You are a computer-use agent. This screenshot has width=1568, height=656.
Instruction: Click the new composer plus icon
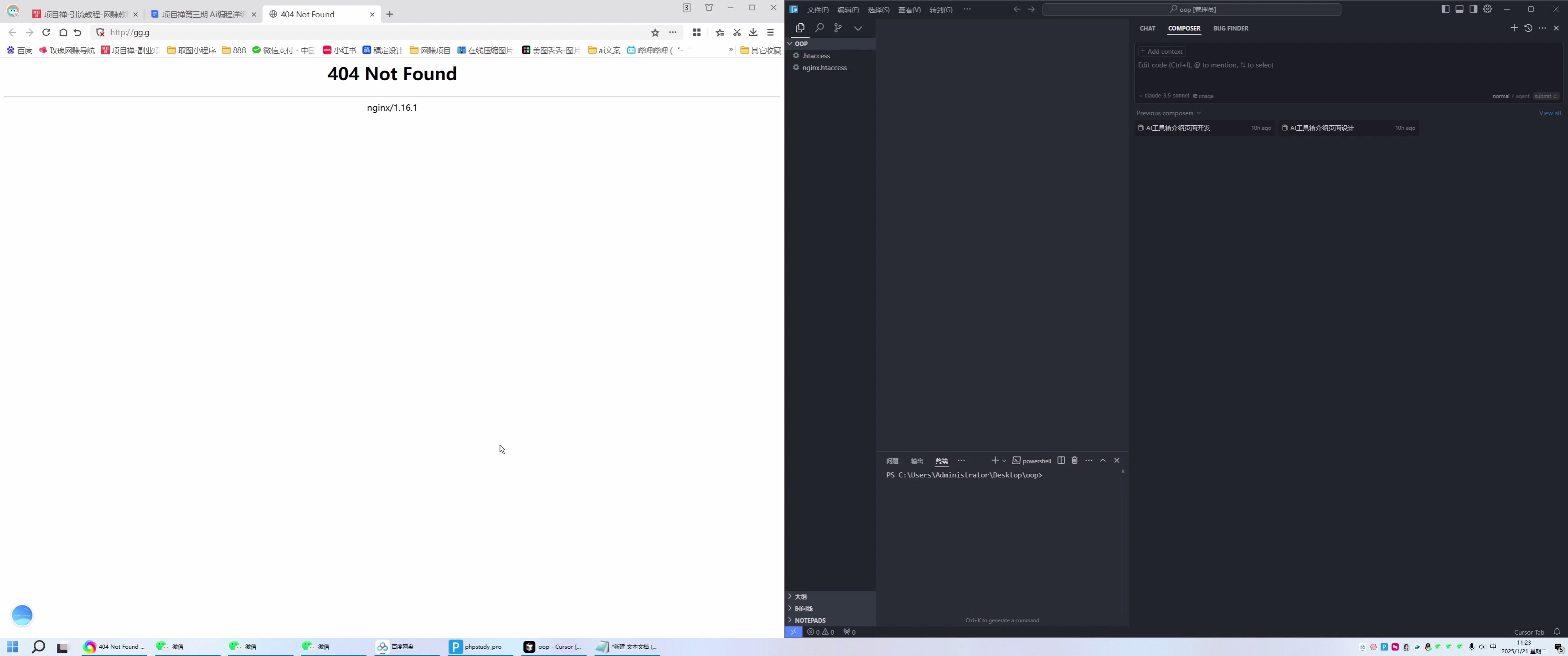[x=1514, y=27]
